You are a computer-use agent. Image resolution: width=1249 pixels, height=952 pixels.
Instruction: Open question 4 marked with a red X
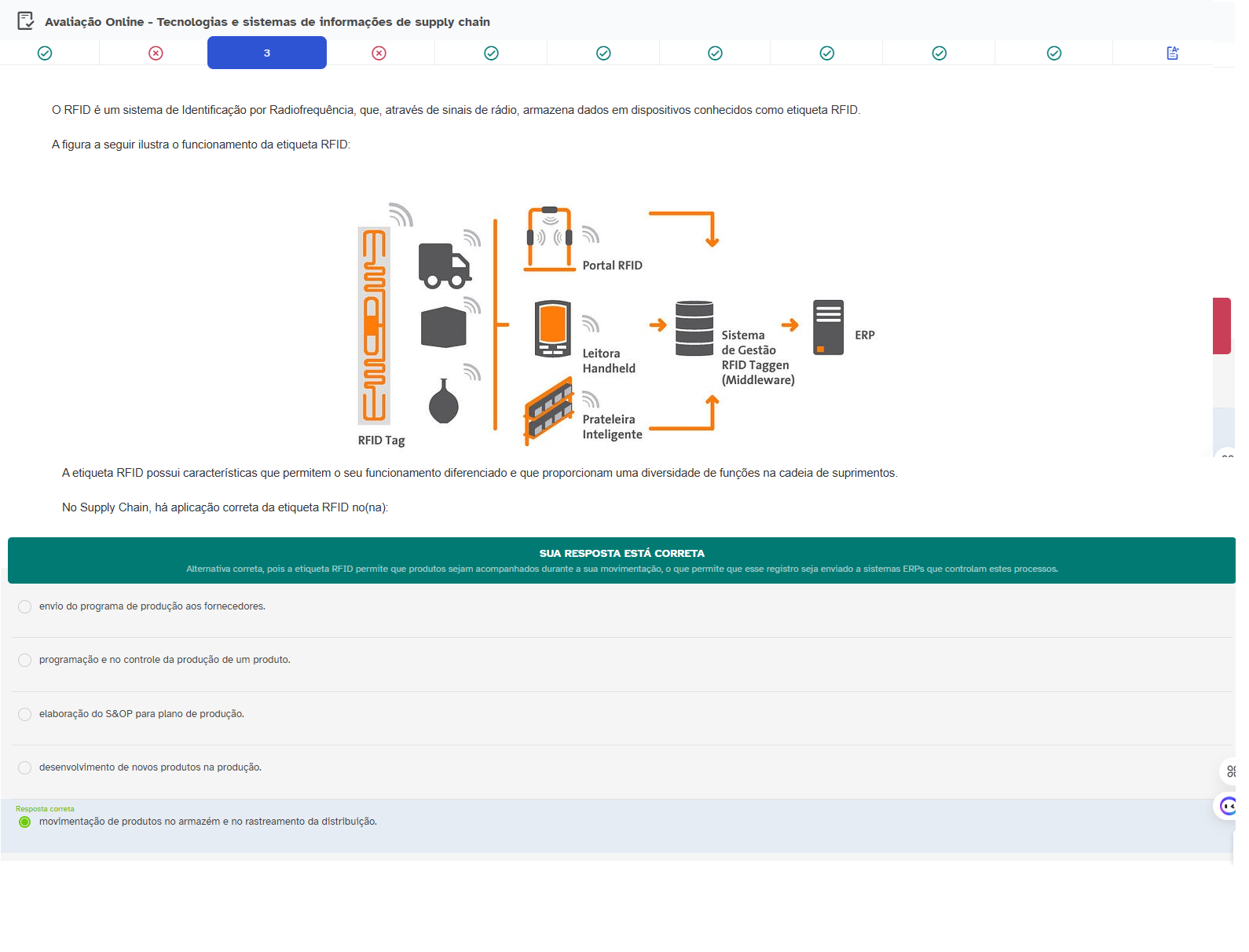[379, 53]
